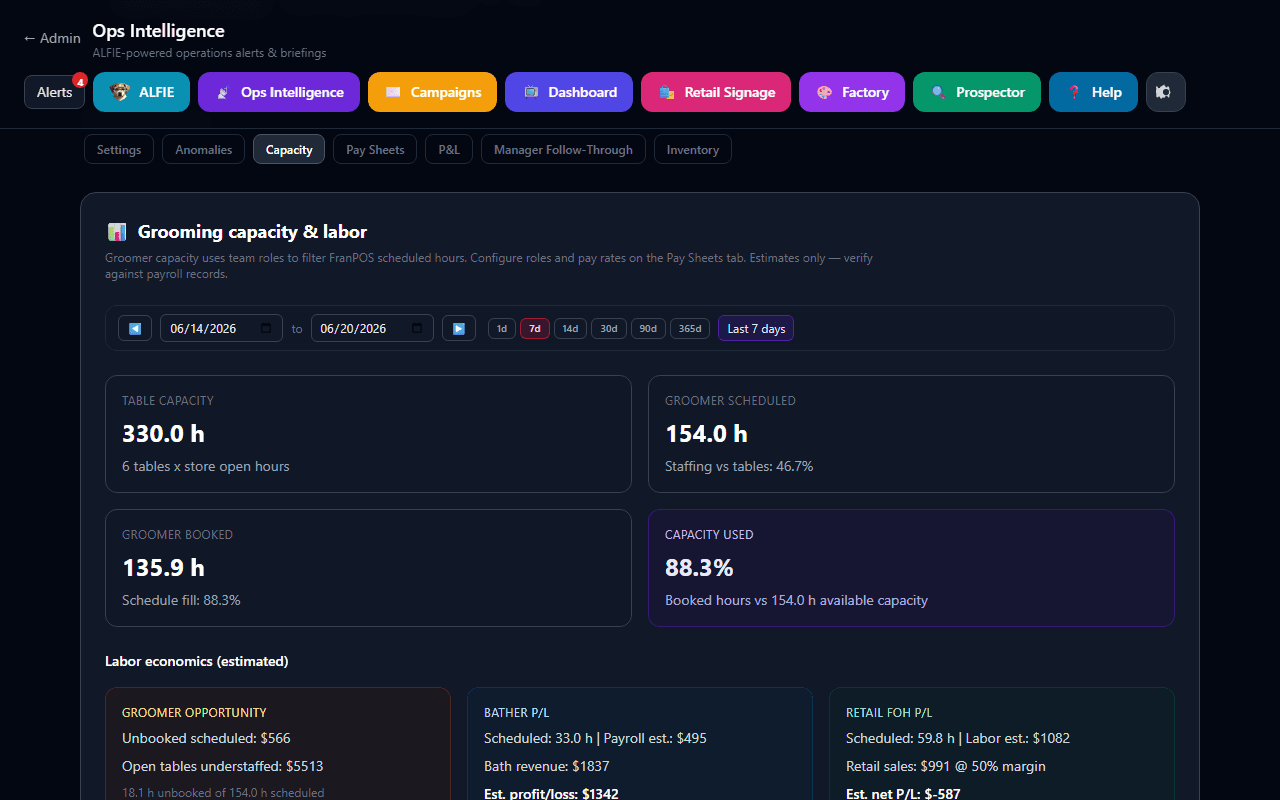This screenshot has height=800, width=1280.
Task: Click the Table Capacity 330.0 h value
Action: point(163,433)
